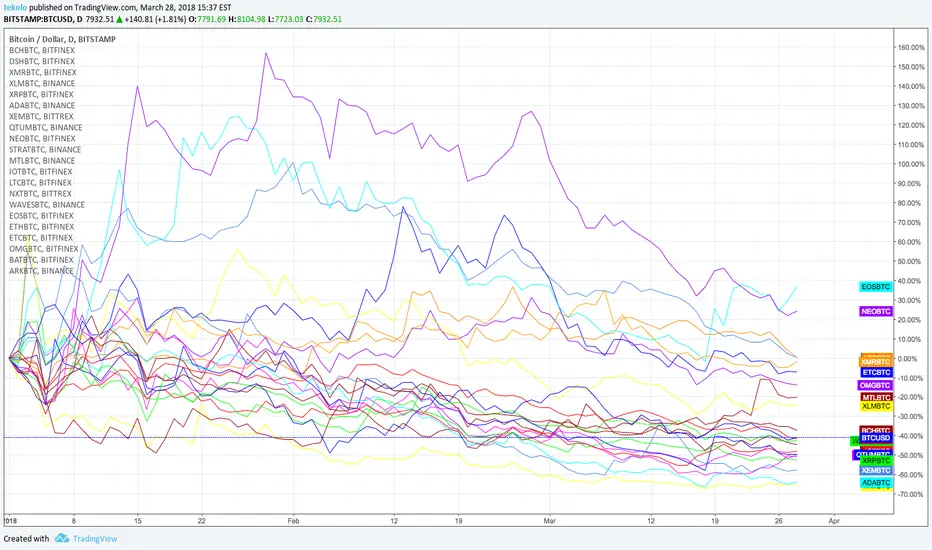Select 'ARKBTC, BINANCE' legend entry
932x550 pixels.
41,271
